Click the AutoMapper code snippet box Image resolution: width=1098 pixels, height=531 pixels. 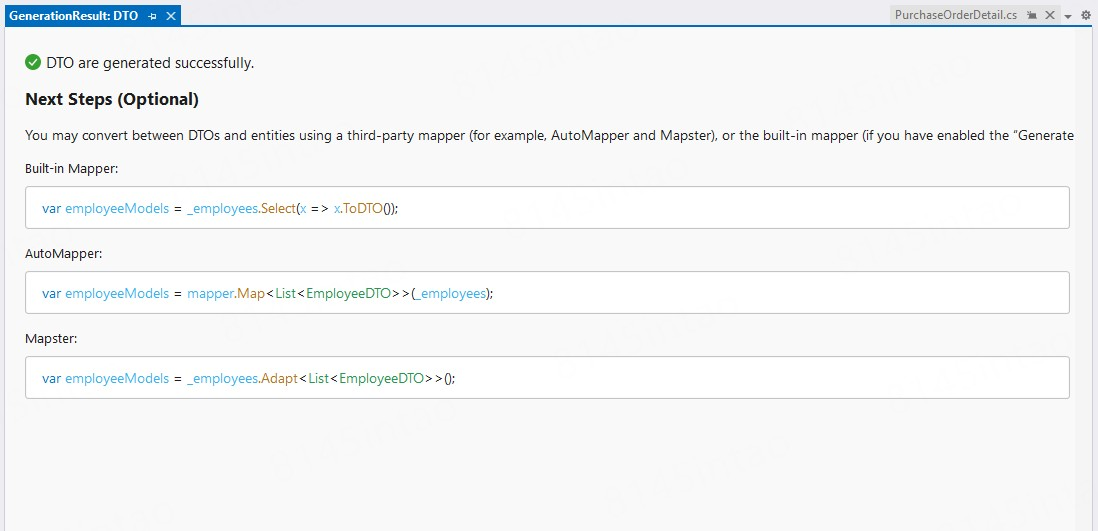700,293
